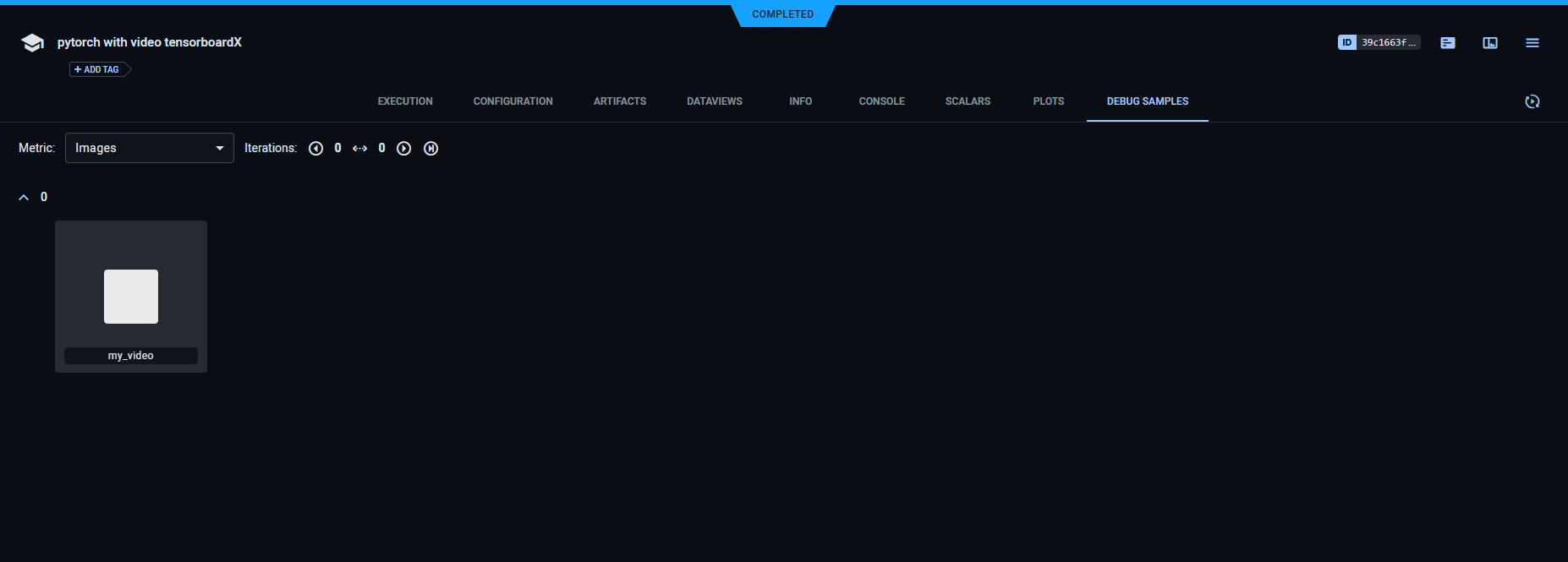Image resolution: width=1568 pixels, height=562 pixels.
Task: Open the experiment description panel icon
Action: point(1448,43)
